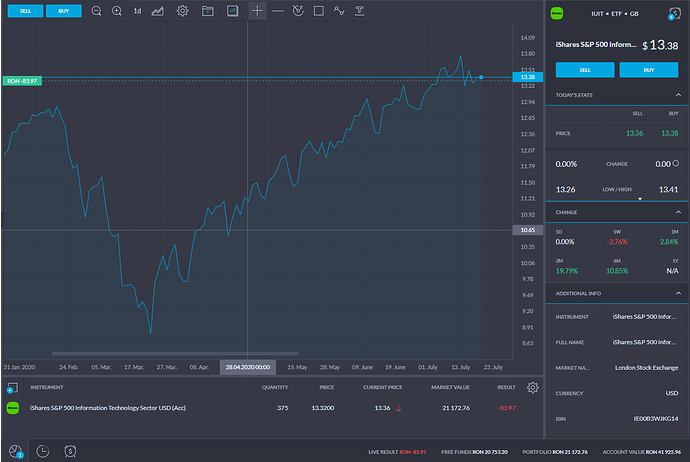Viewport: 690px width, 462px height.
Task: Select the crosshair cursor tool
Action: (x=257, y=11)
